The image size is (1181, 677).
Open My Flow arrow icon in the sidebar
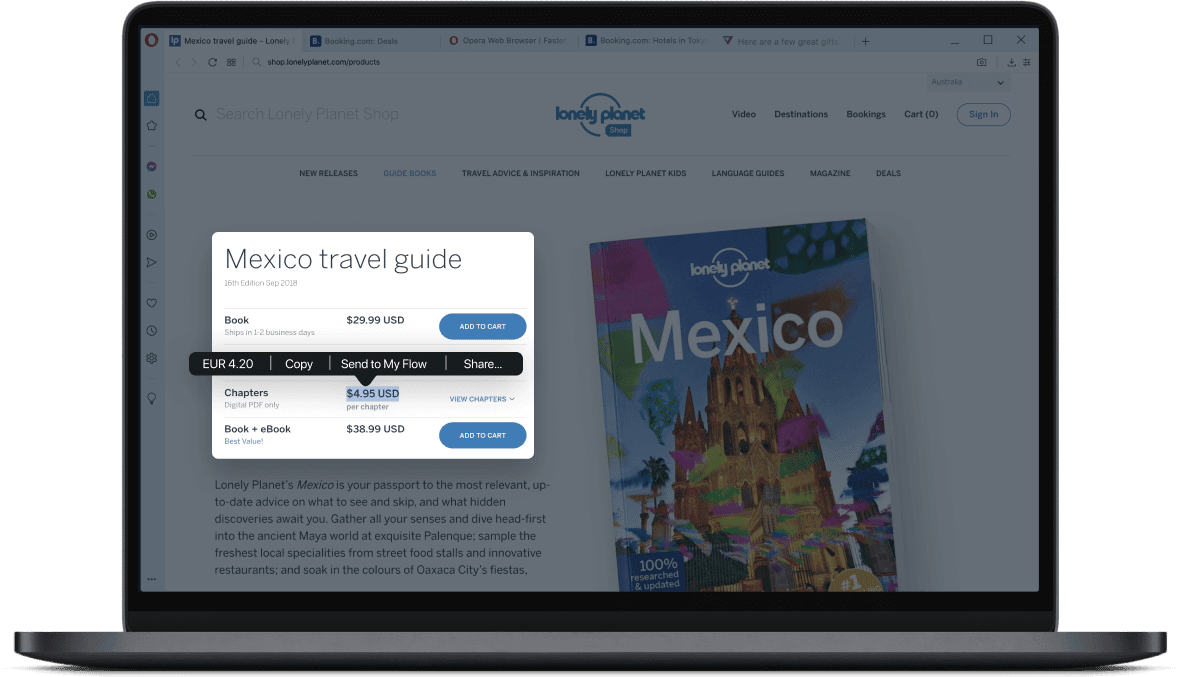[x=151, y=262]
